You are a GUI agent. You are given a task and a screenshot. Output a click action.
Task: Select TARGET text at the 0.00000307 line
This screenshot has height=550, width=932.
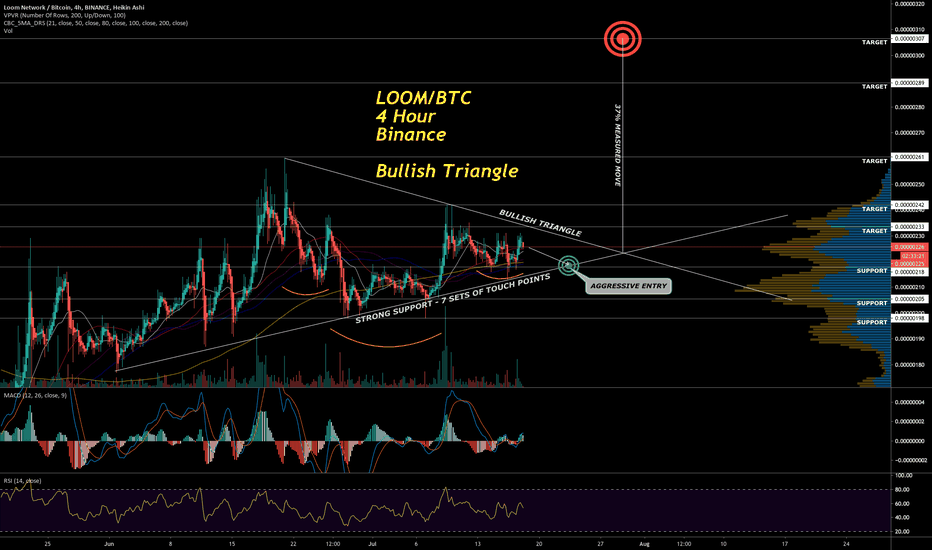pyautogui.click(x=874, y=42)
